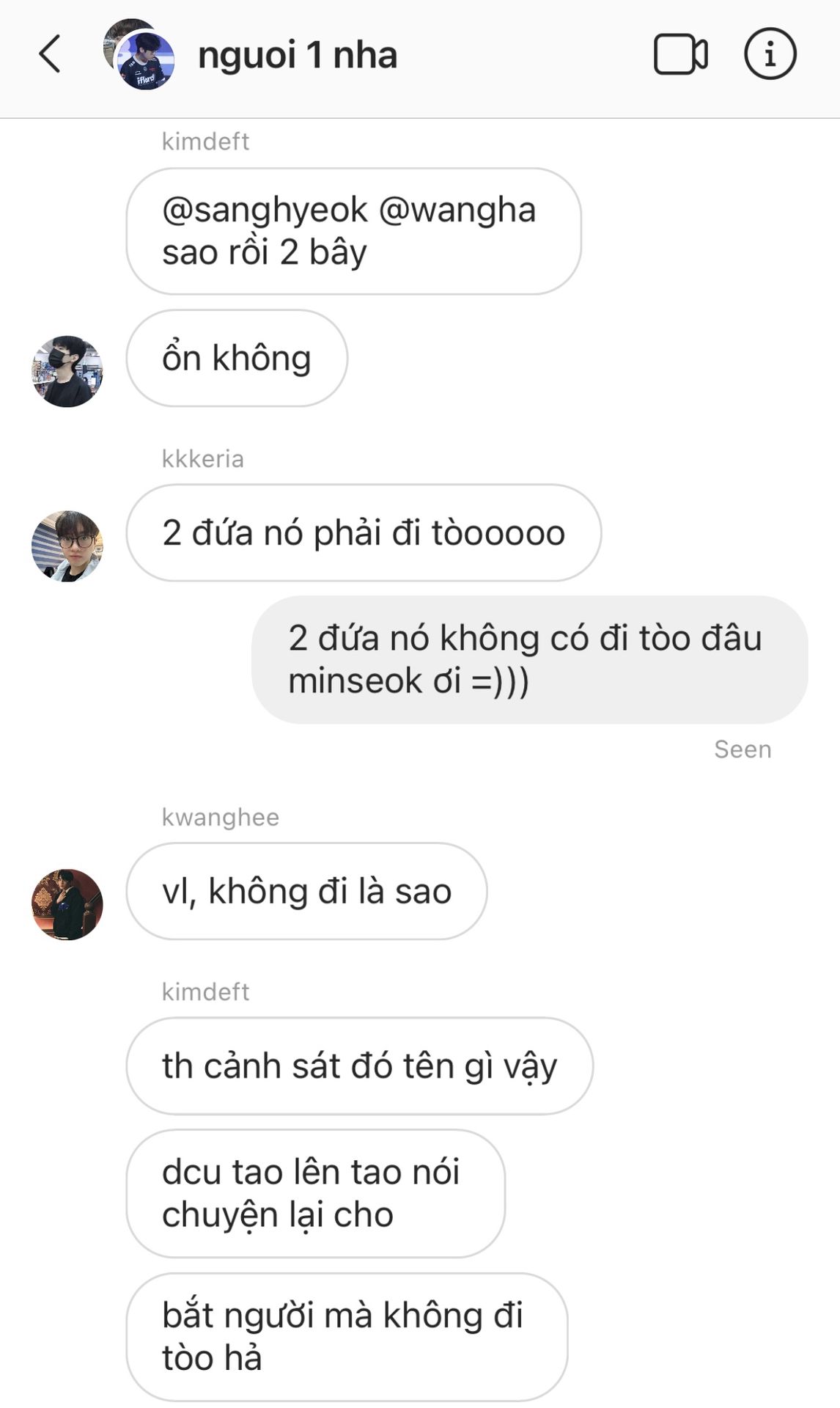840x1408 pixels.
Task: Tap the 'bắt người mà không đi tòo' bubble
Action: pyautogui.click(x=347, y=1336)
